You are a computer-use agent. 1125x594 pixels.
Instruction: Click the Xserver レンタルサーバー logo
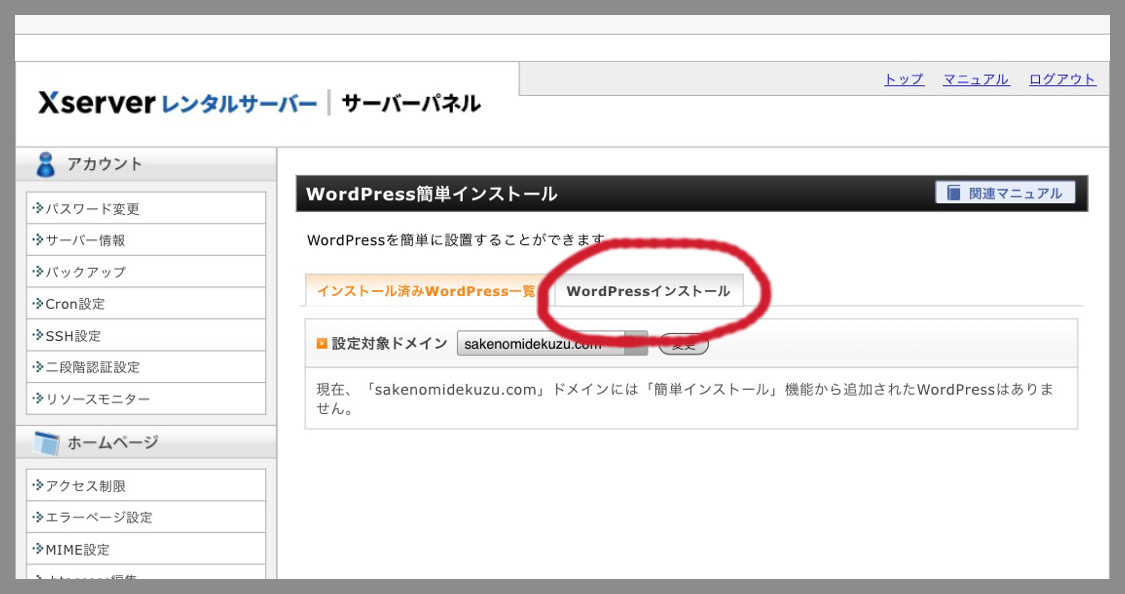[x=177, y=103]
